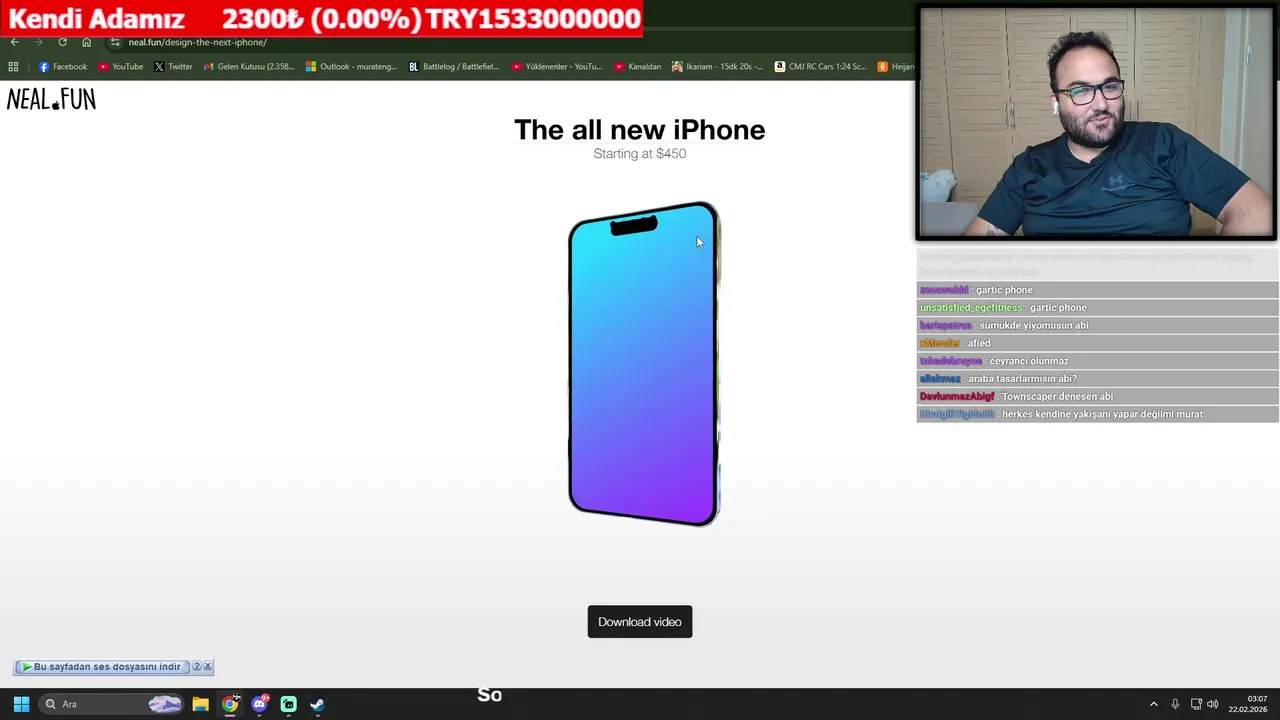Open the volume speaker tray icon
Screen dimensions: 1280x720
(x=1213, y=704)
